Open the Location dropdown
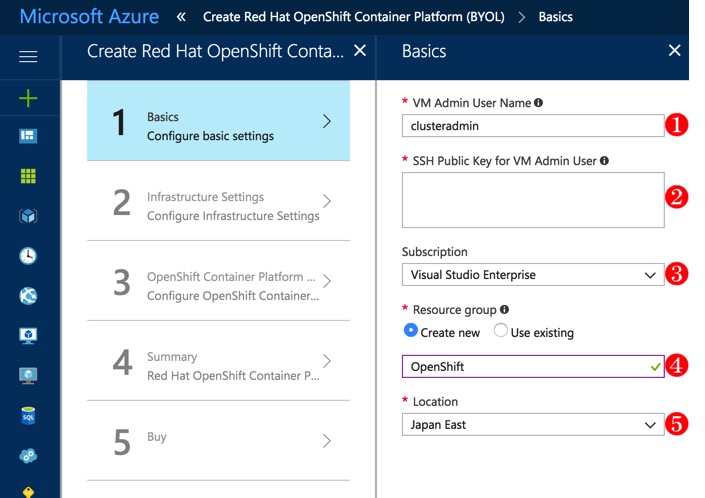 click(x=533, y=425)
